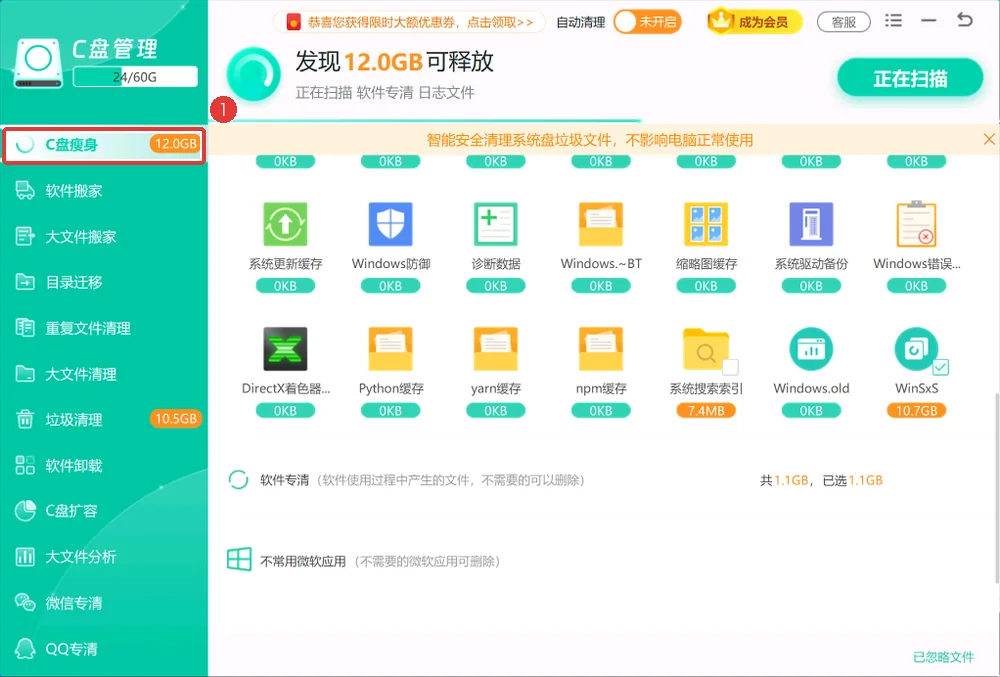Open 微信专清 in sidebar
The image size is (1000, 677).
(x=104, y=602)
